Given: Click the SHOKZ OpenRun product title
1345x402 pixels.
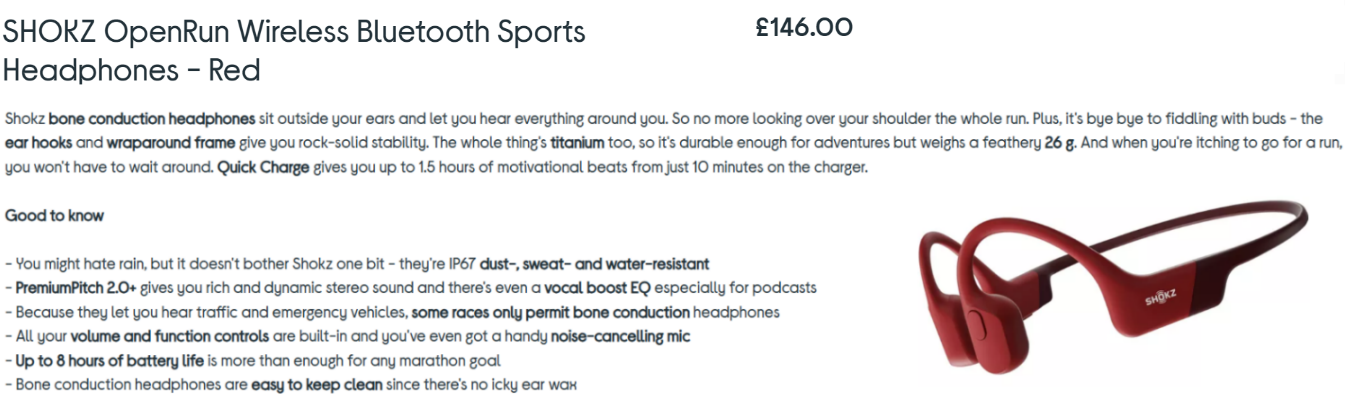Looking at the screenshot, I should pos(294,50).
